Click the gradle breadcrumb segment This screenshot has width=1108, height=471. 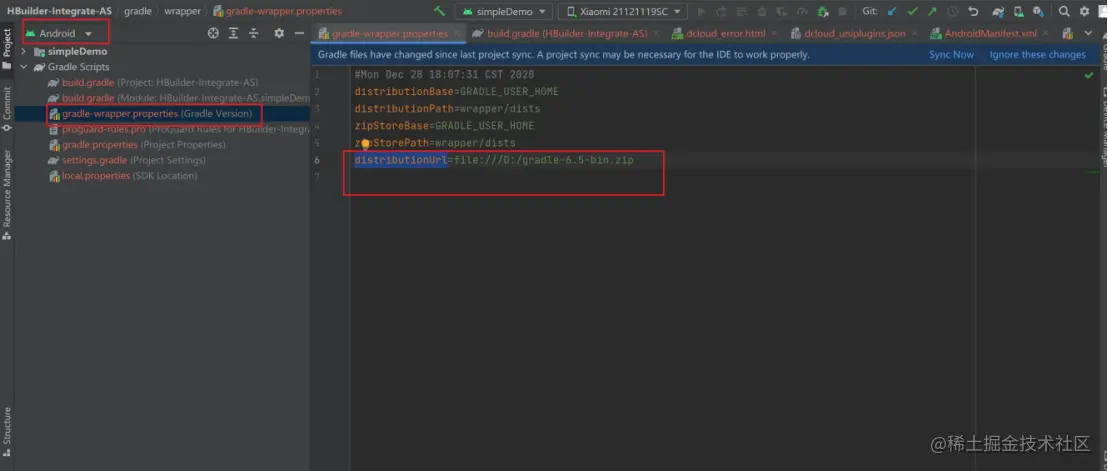click(138, 11)
